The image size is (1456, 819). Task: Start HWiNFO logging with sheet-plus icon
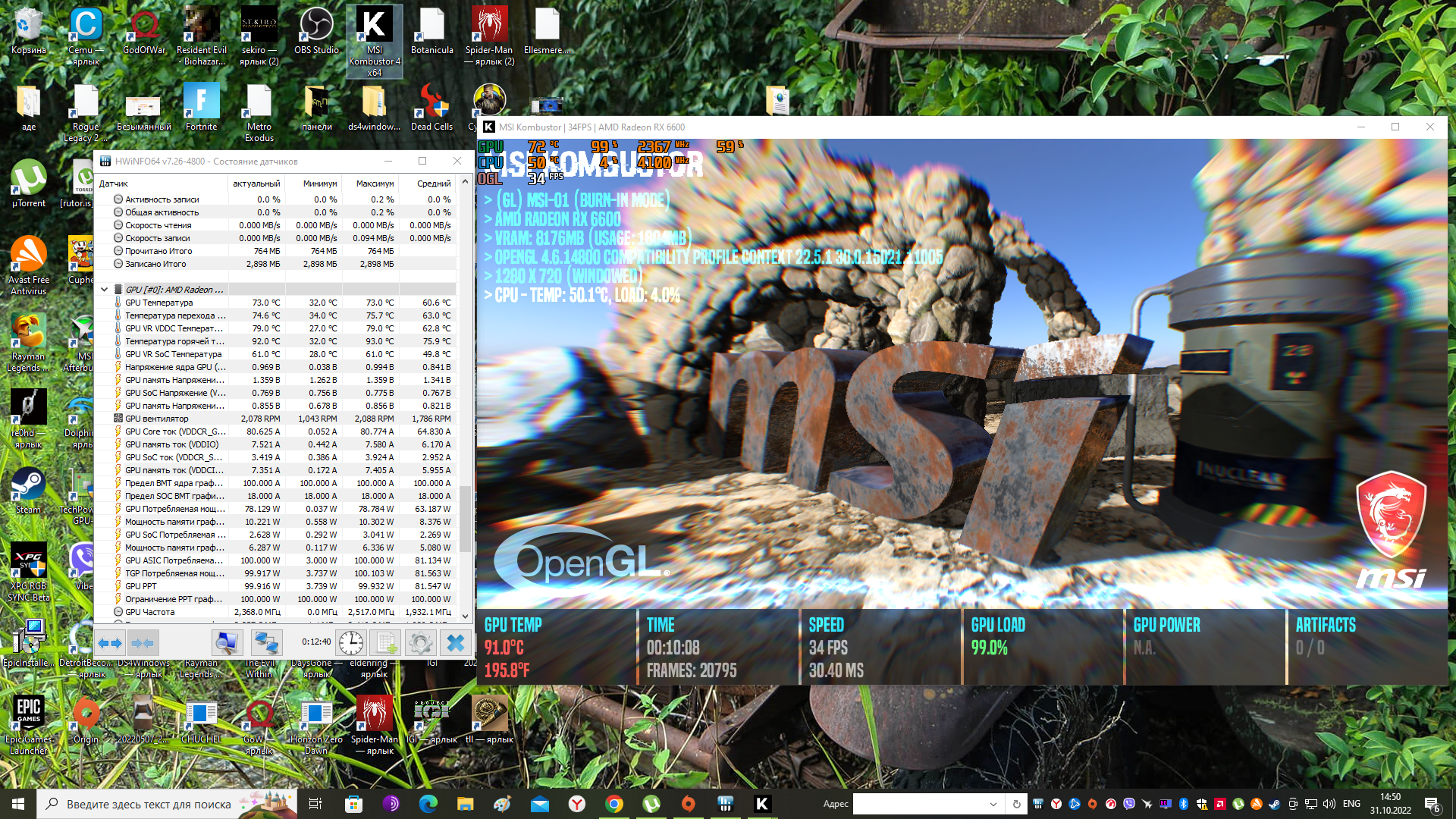point(386,643)
